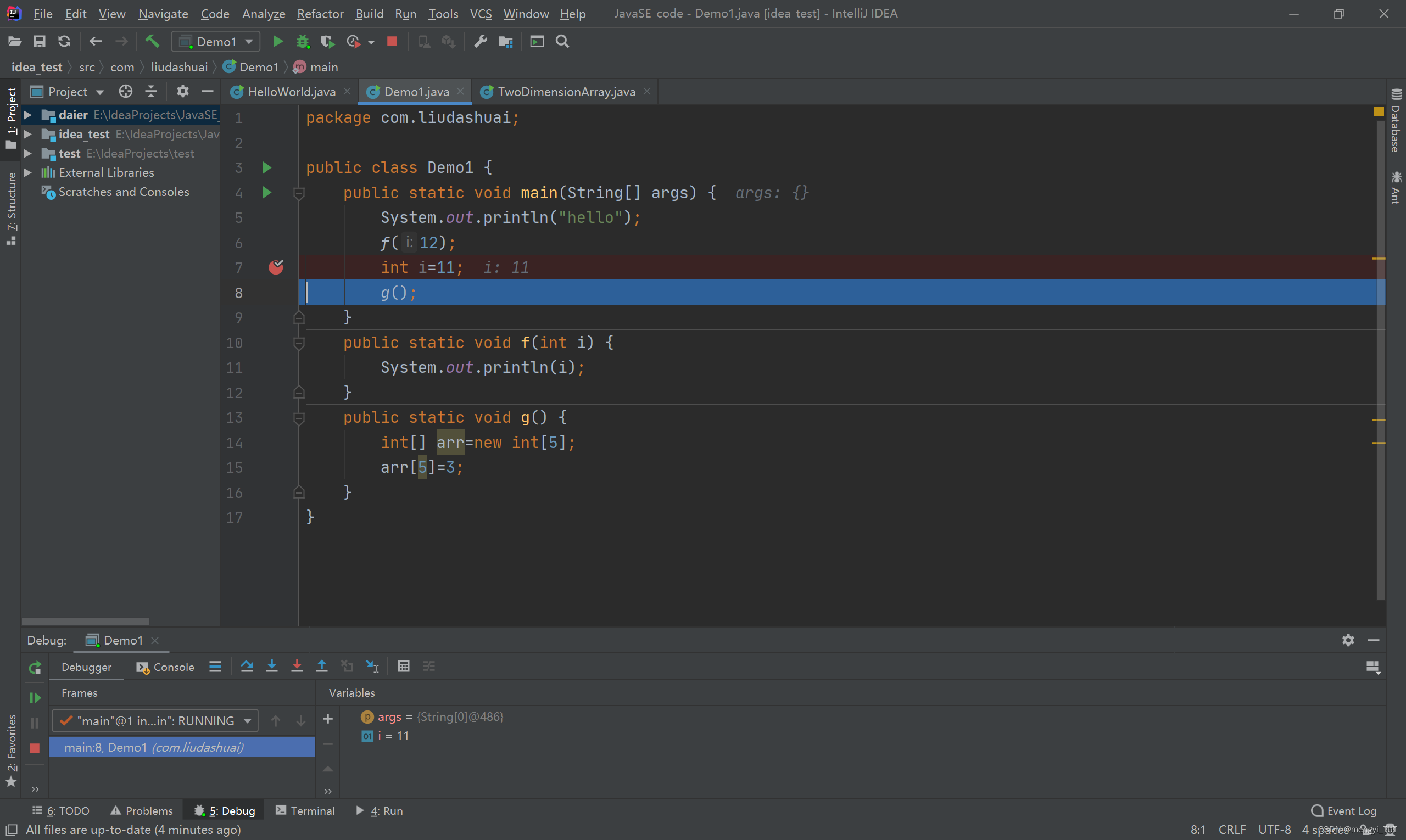
Task: Open Evaluate Expression calculator icon
Action: point(403,666)
